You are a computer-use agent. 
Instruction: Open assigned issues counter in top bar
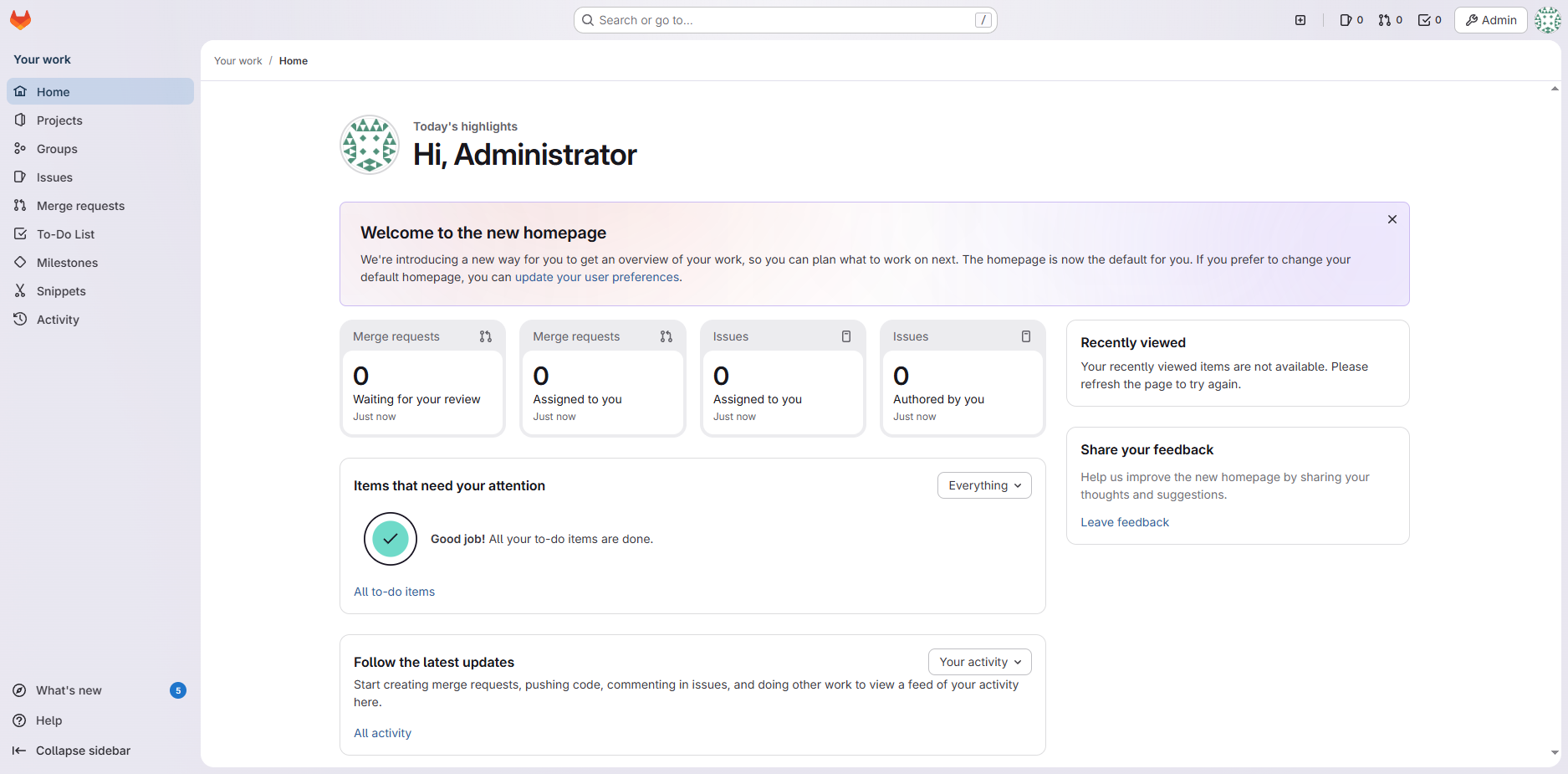[x=1351, y=20]
